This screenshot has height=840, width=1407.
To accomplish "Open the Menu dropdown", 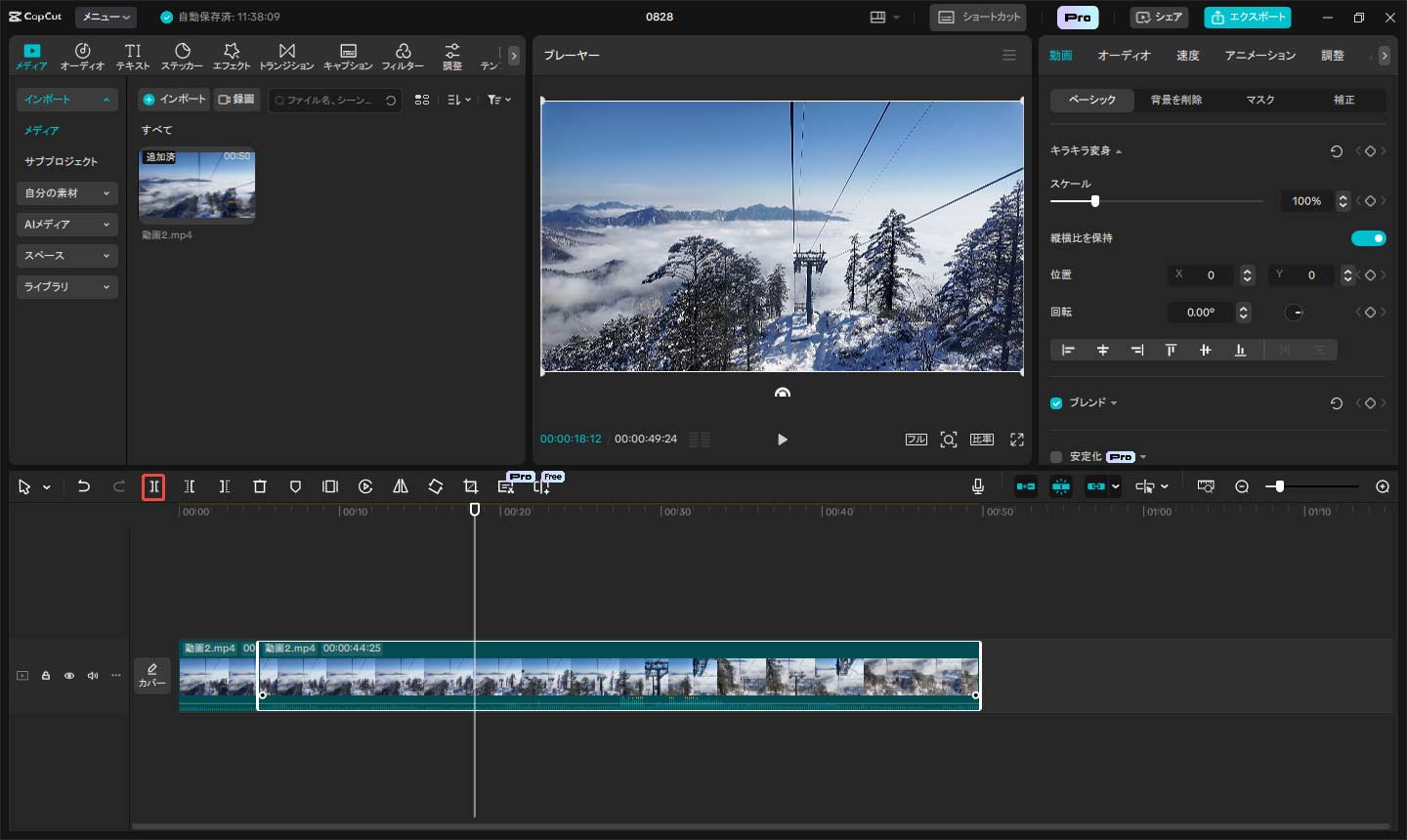I will (x=107, y=18).
